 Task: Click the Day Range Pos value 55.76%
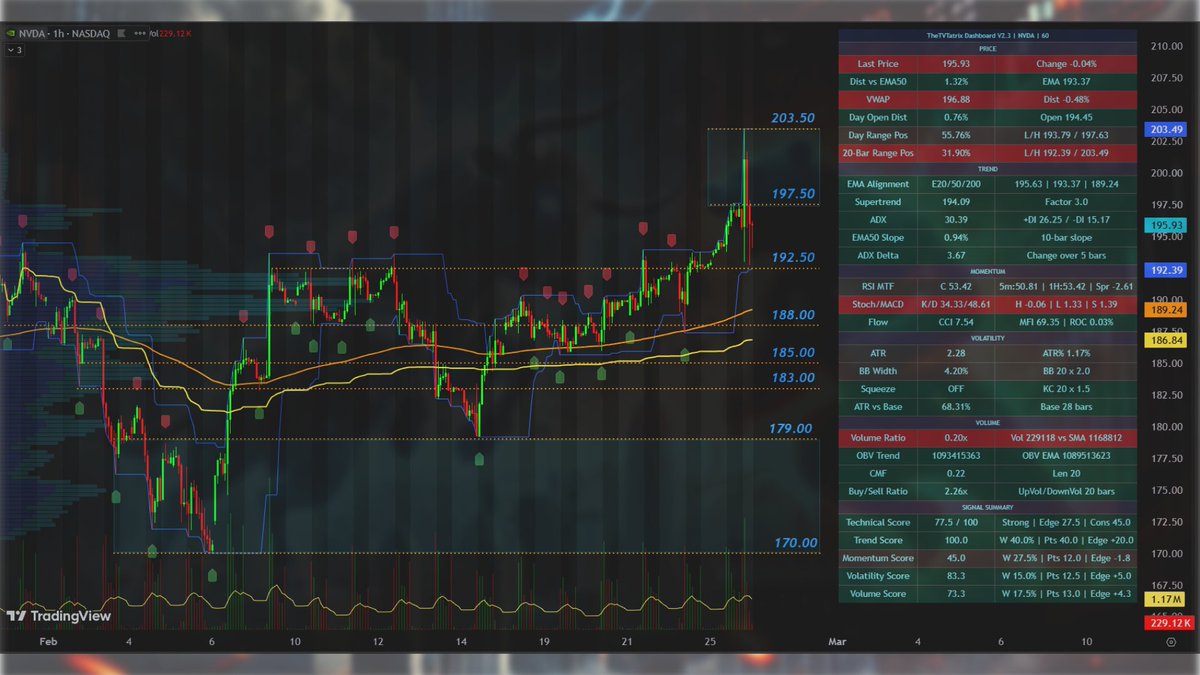point(955,135)
